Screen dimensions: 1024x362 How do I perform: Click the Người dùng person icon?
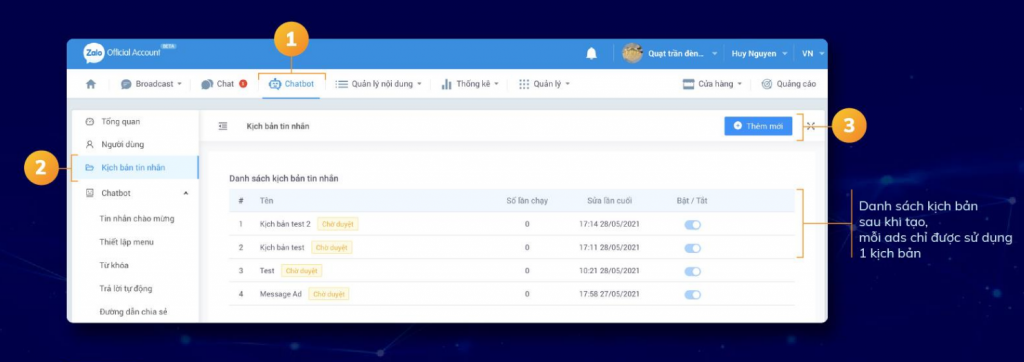(90, 144)
